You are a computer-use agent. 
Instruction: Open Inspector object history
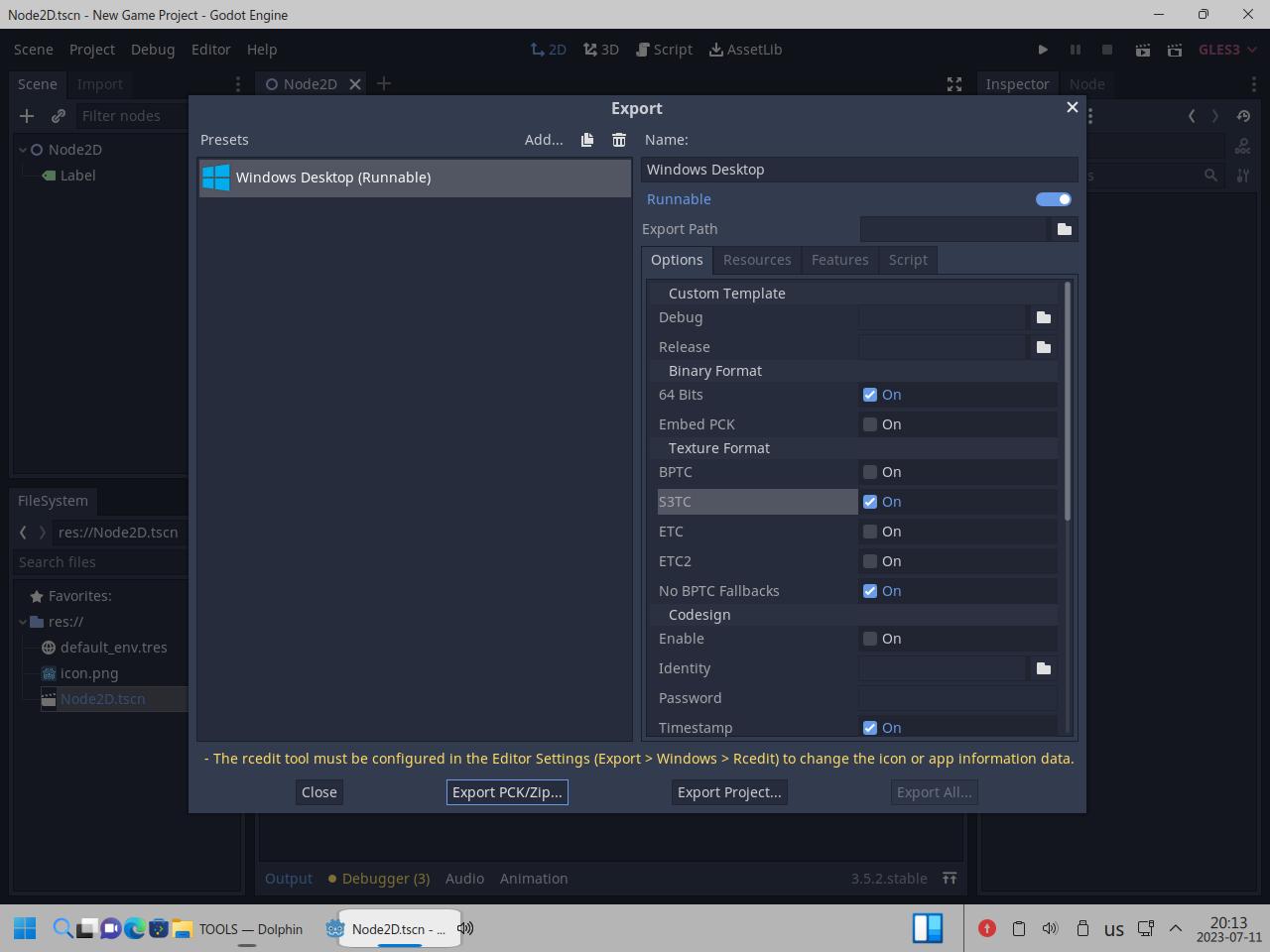[1243, 116]
